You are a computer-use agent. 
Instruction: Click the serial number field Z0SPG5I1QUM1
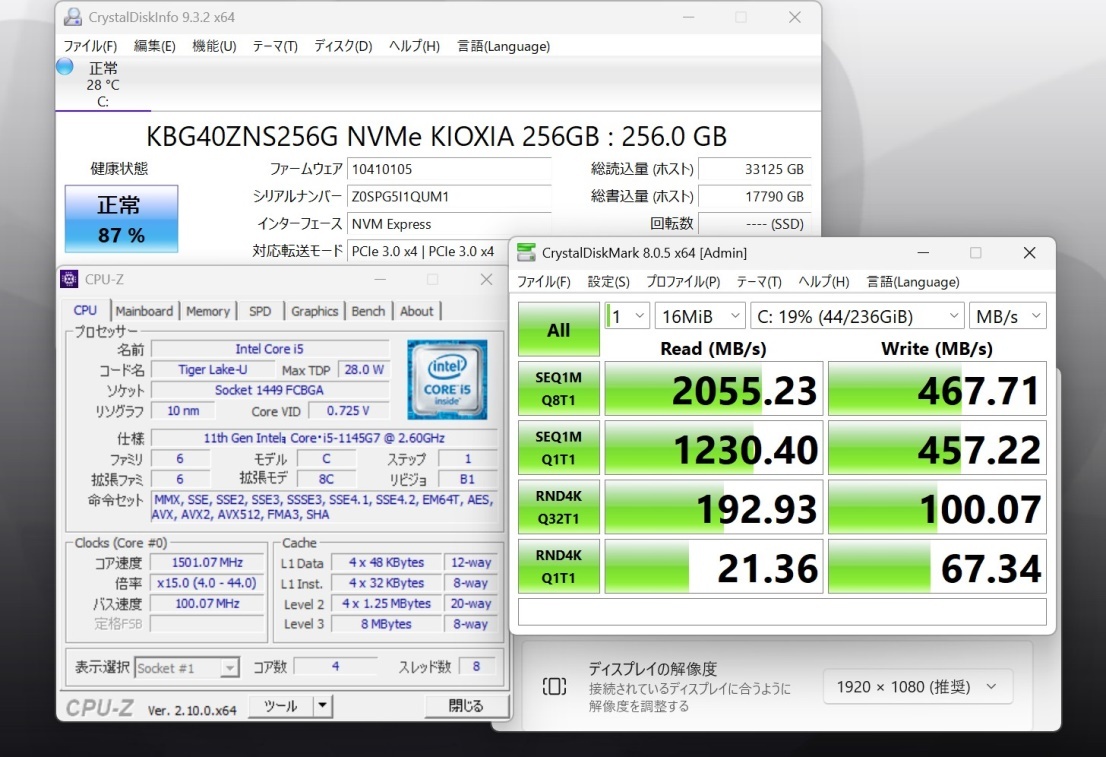click(449, 197)
